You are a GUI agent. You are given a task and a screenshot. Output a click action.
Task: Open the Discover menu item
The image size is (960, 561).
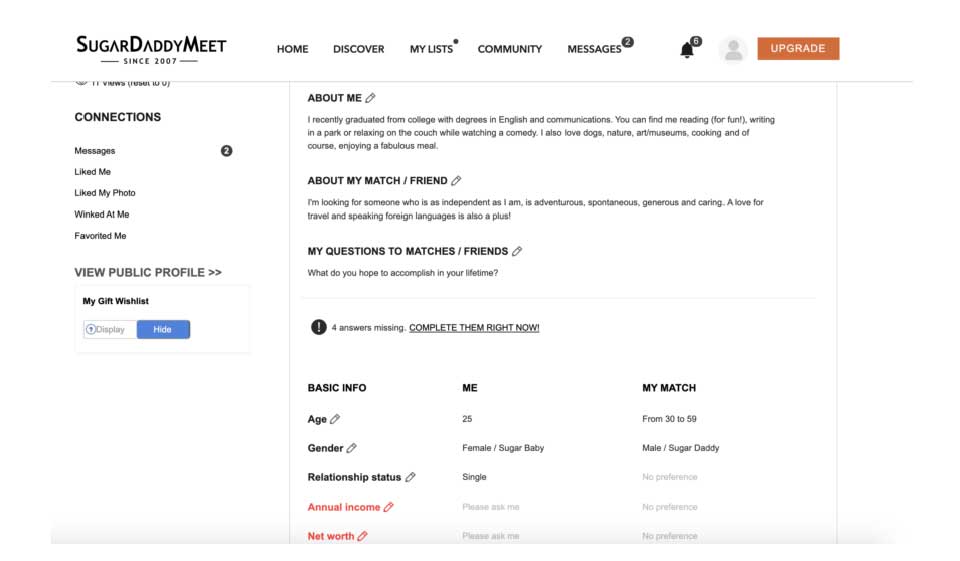(358, 49)
